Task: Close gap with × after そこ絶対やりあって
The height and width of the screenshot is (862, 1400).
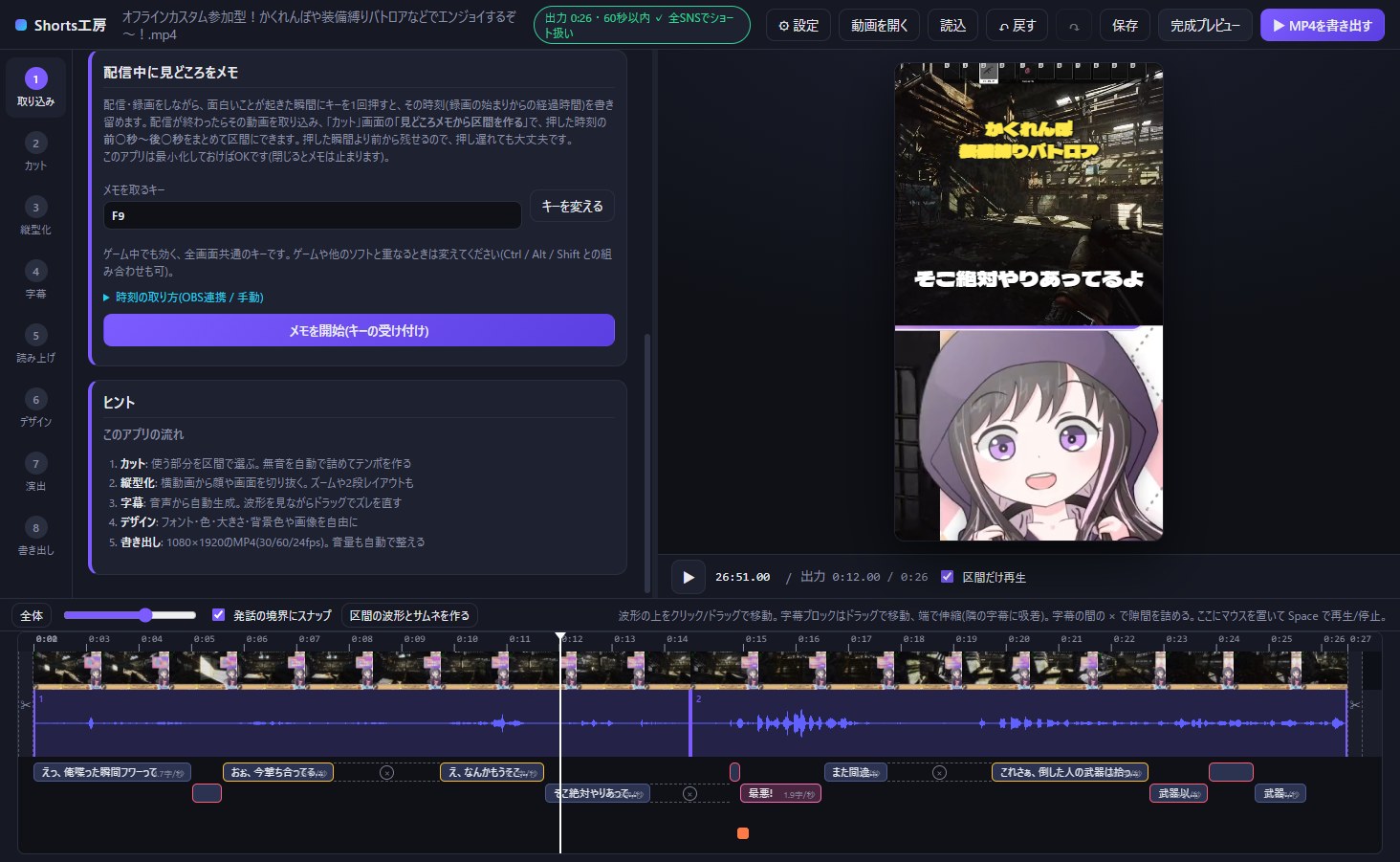Action: 690,793
